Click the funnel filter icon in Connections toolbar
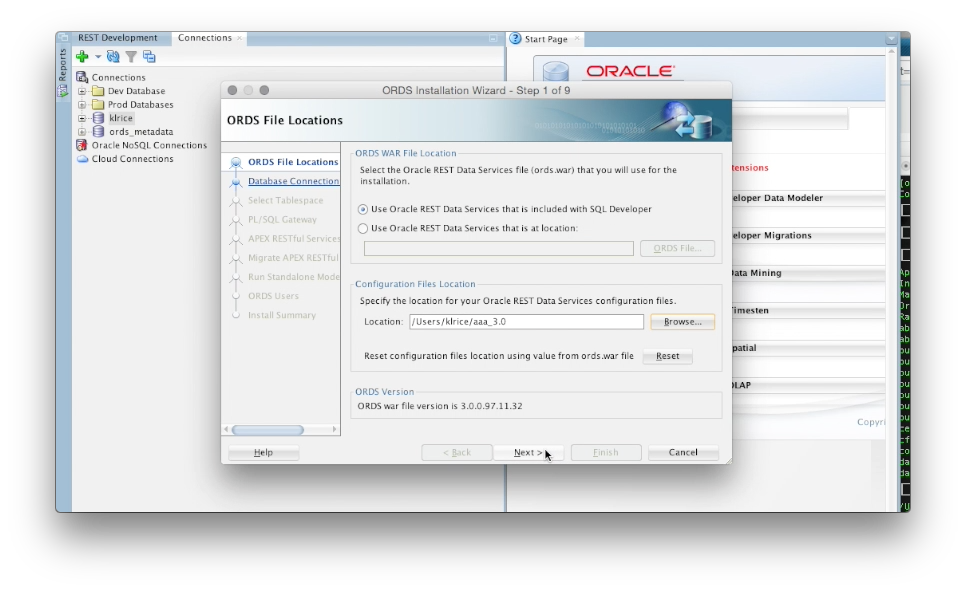The height and width of the screenshot is (592, 966). [x=131, y=57]
